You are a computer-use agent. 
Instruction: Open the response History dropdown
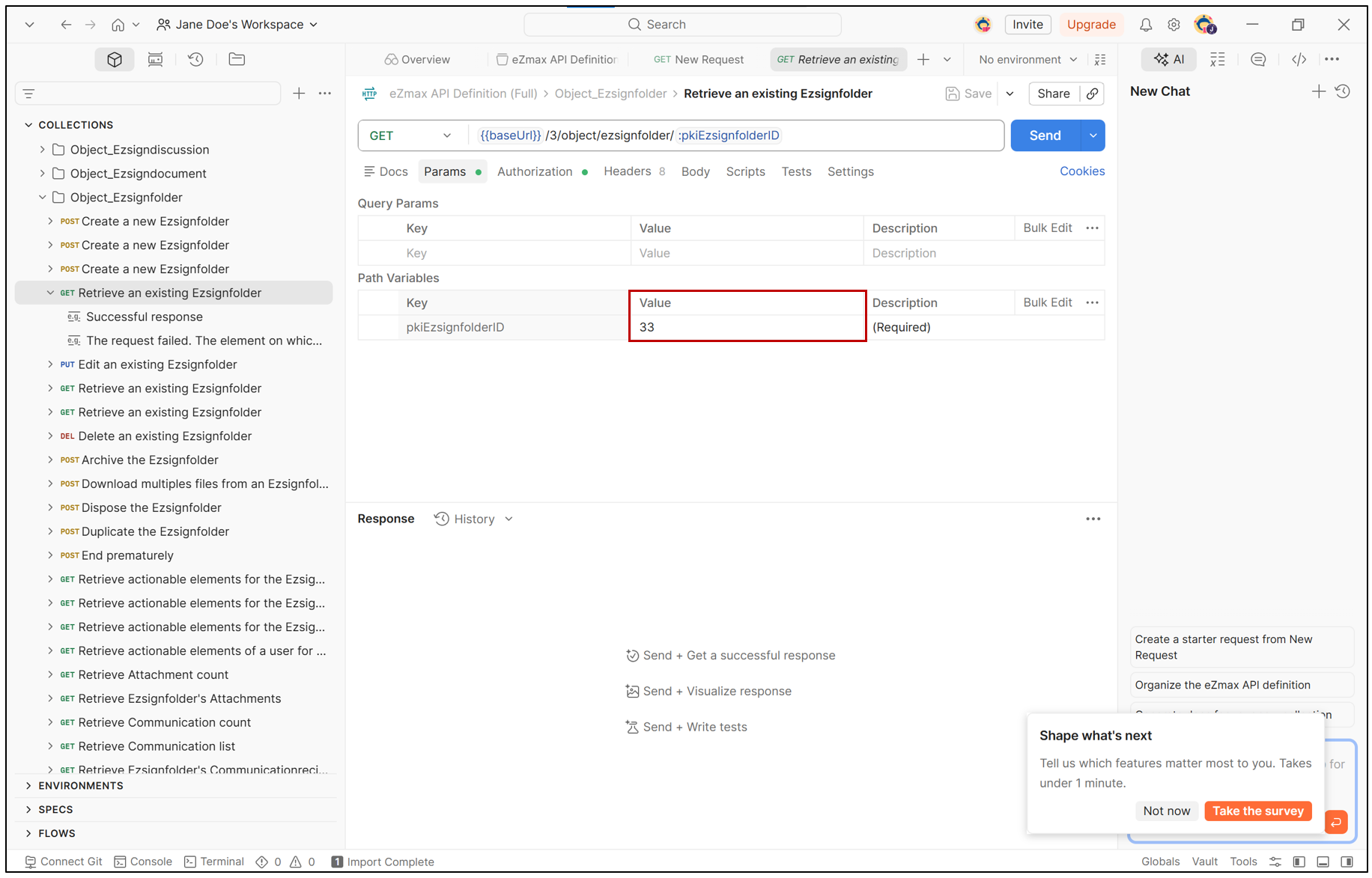coord(474,519)
